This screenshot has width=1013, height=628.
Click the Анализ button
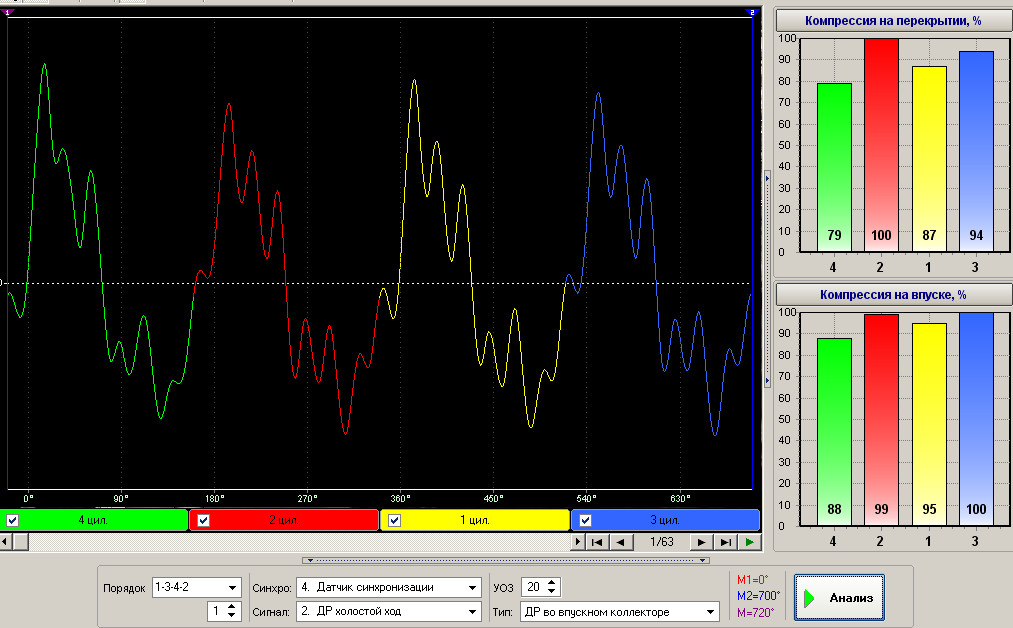tap(839, 598)
